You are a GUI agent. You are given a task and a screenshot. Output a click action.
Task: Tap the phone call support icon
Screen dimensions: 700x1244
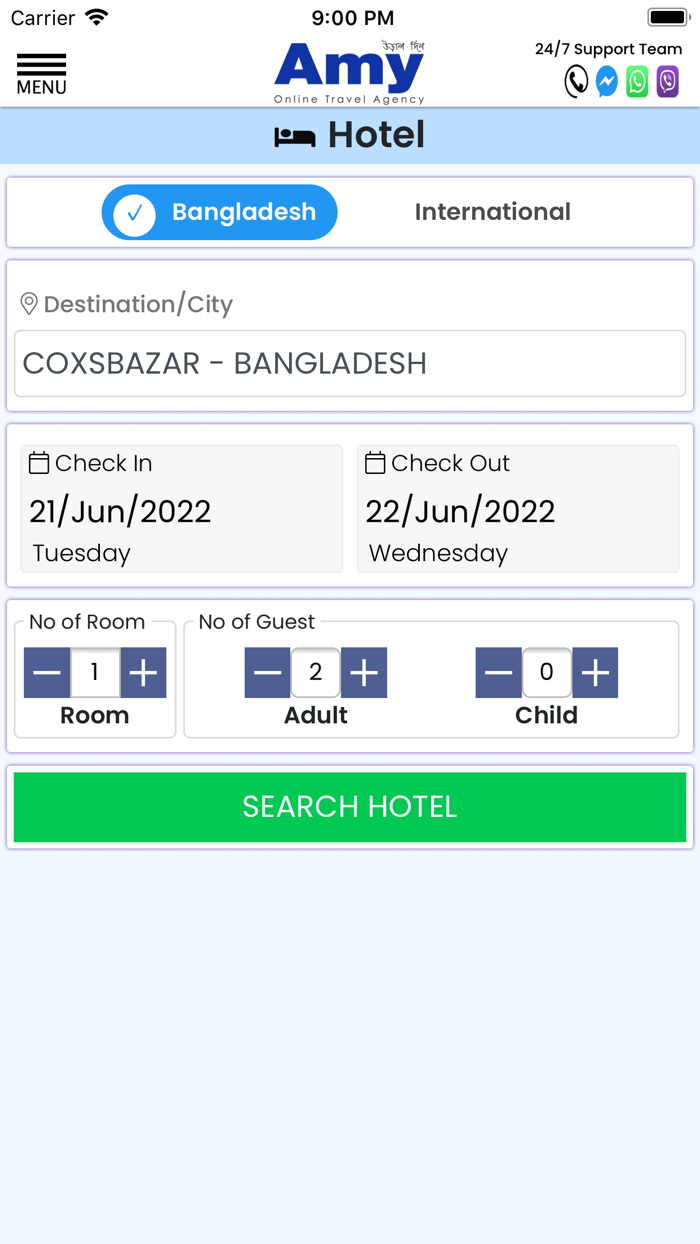pos(576,81)
